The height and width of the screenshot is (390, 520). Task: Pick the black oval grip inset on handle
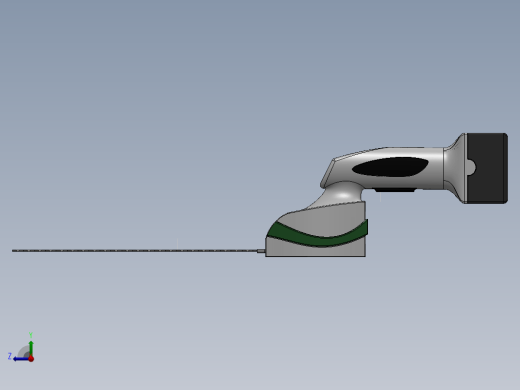[x=390, y=167]
